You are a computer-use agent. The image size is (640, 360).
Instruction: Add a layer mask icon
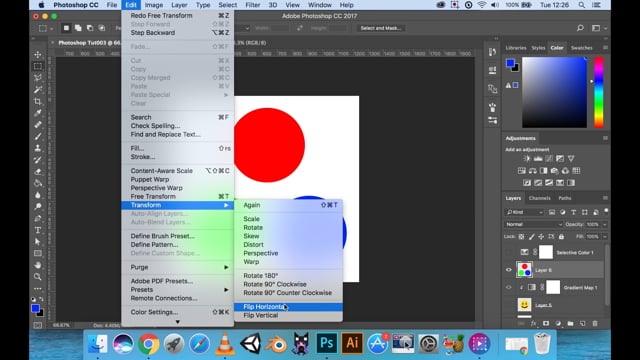pos(546,323)
